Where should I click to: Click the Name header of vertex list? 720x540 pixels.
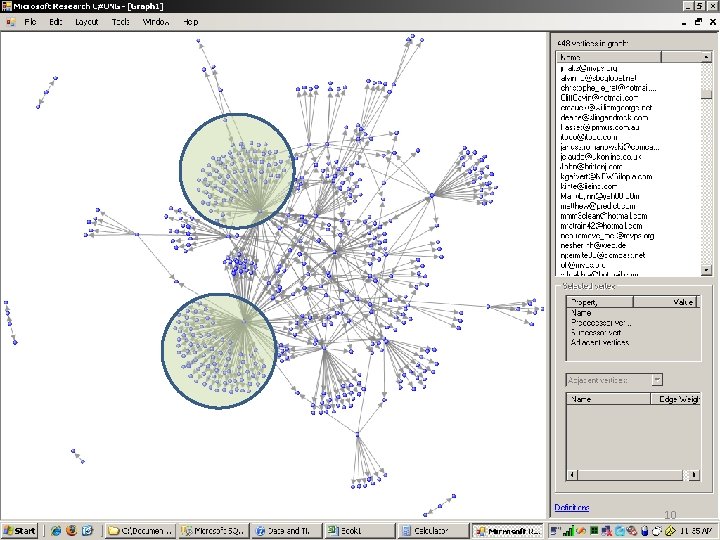pos(609,57)
